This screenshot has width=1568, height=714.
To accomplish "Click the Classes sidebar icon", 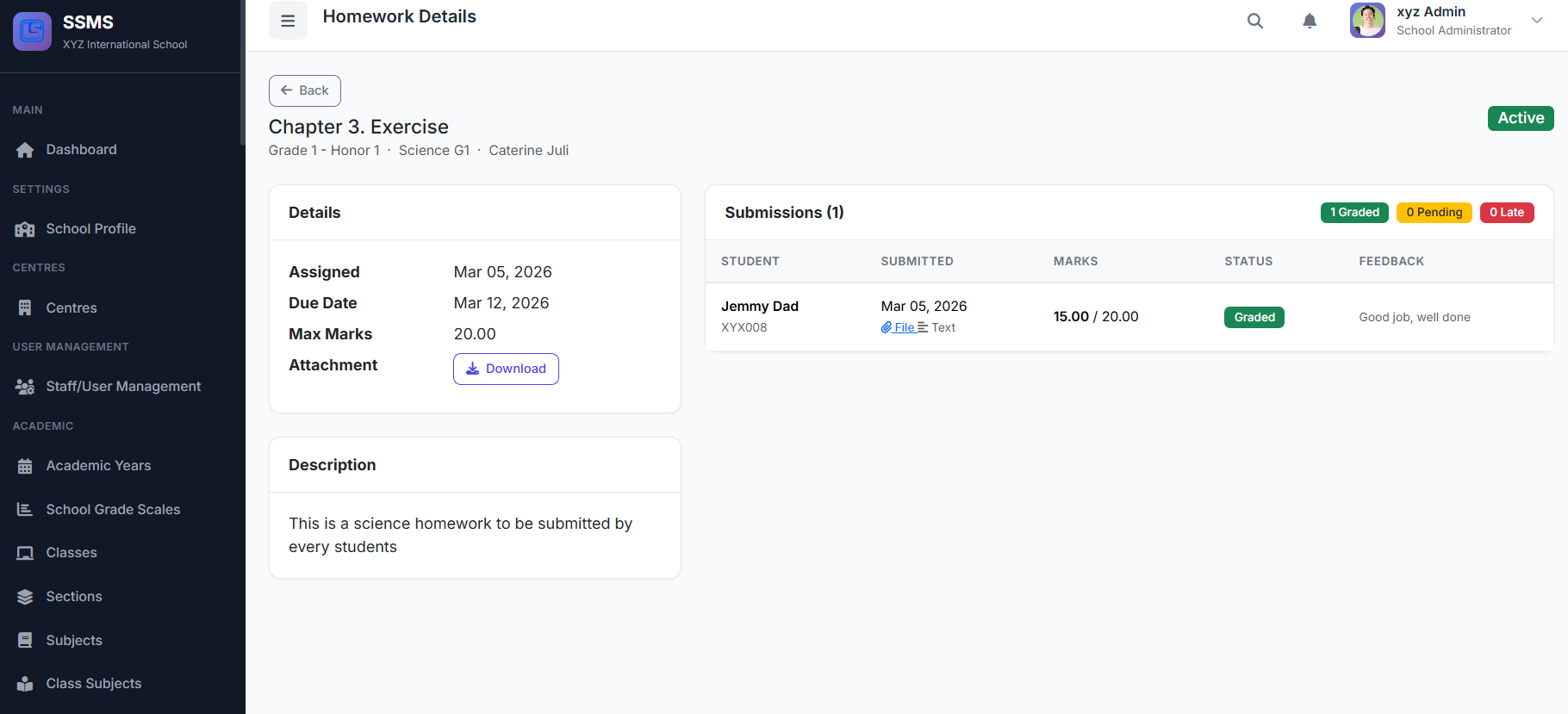I will pyautogui.click(x=25, y=553).
